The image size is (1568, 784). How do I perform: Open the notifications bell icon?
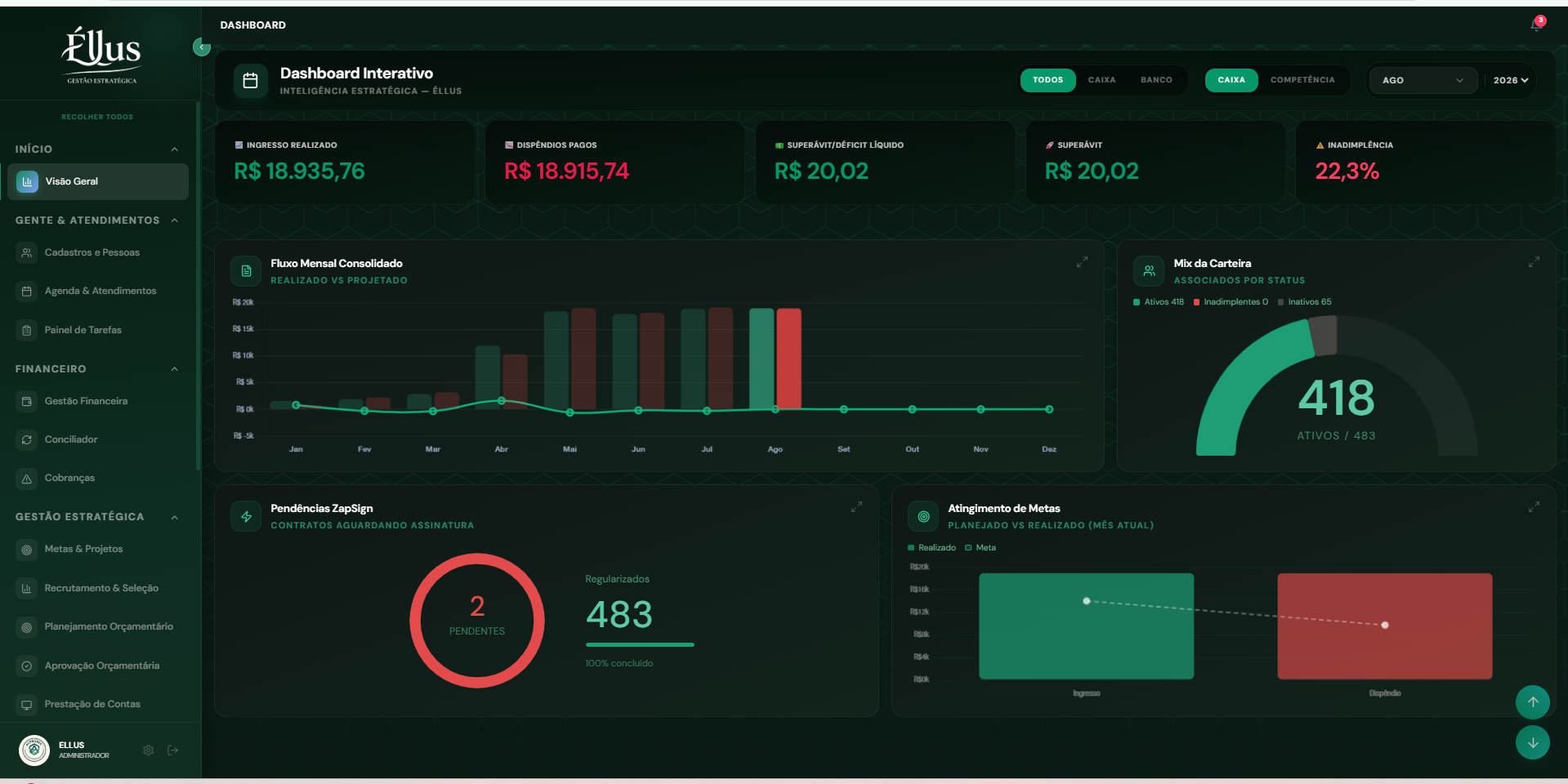[1536, 24]
